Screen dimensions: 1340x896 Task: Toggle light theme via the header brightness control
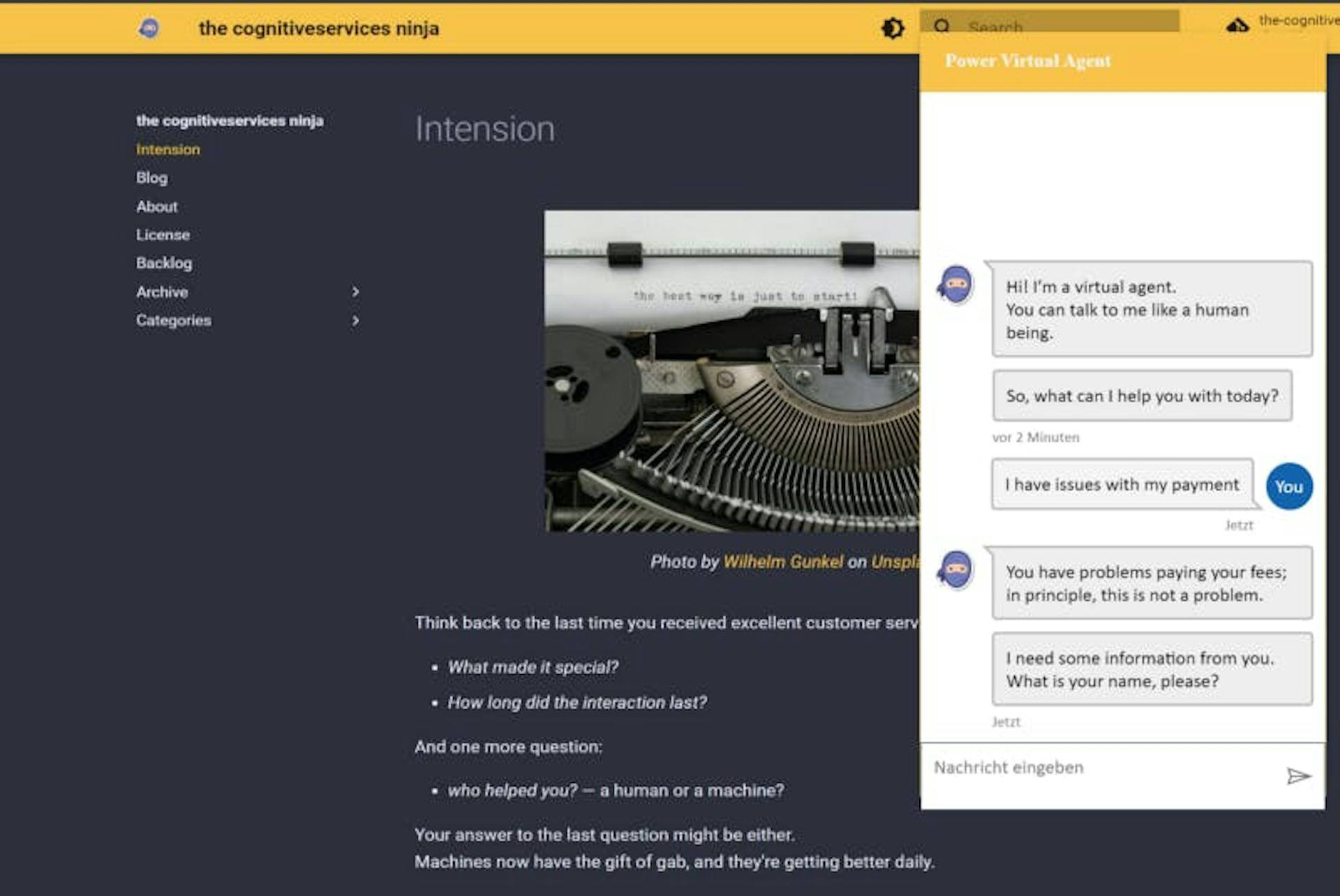pyautogui.click(x=893, y=28)
